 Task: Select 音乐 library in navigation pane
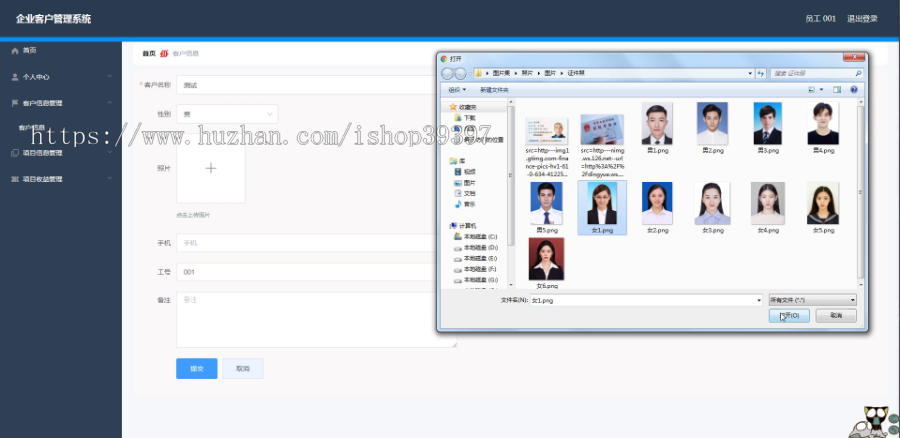pos(465,204)
